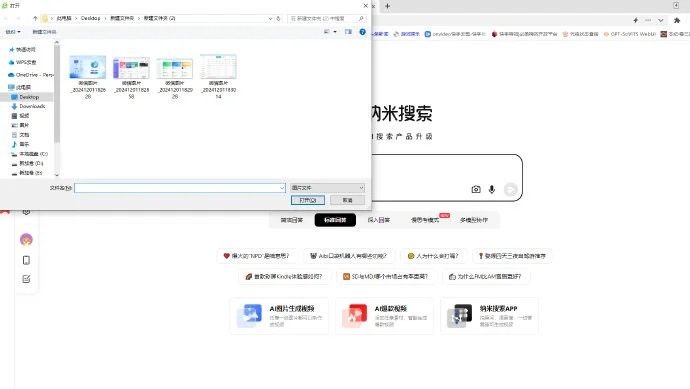690x389 pixels.
Task: Open the Organize dropdown in the dialog toolbar
Action: [13, 32]
